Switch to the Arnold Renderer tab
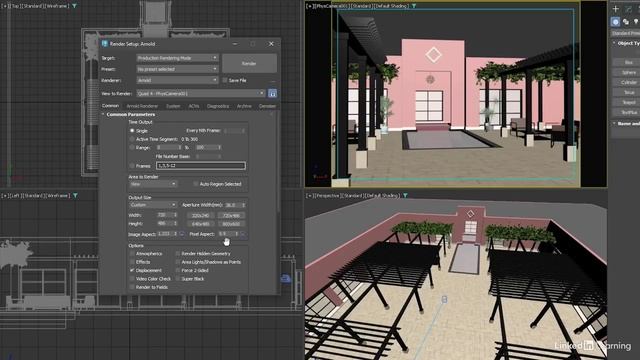 pyautogui.click(x=142, y=106)
